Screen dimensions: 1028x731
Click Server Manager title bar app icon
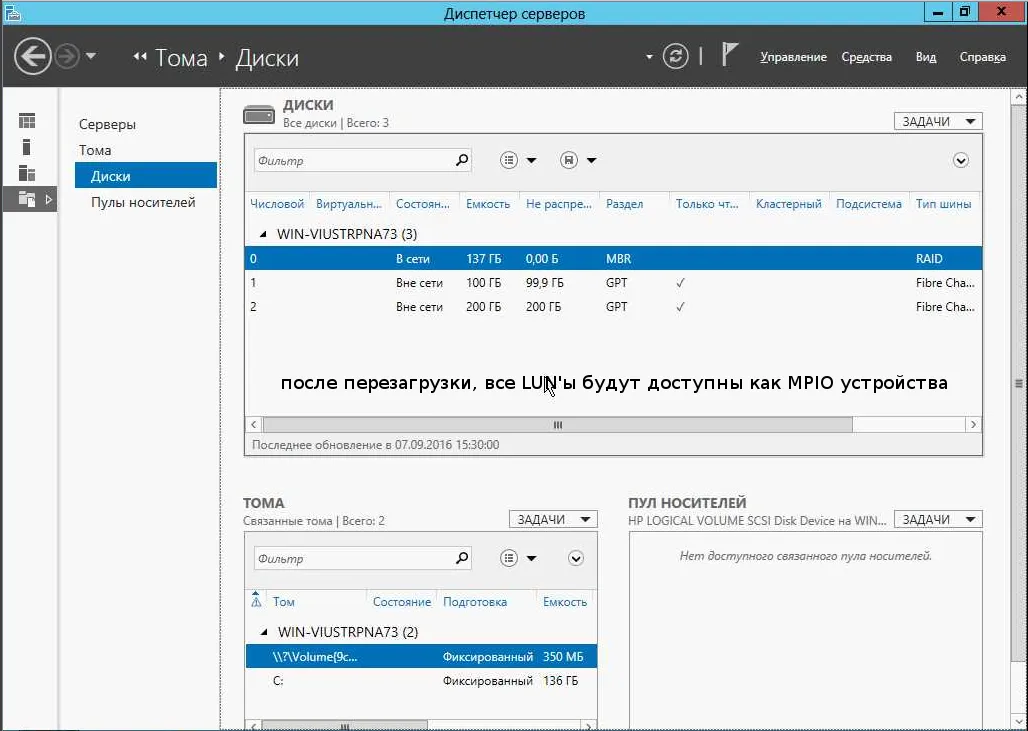pyautogui.click(x=12, y=12)
